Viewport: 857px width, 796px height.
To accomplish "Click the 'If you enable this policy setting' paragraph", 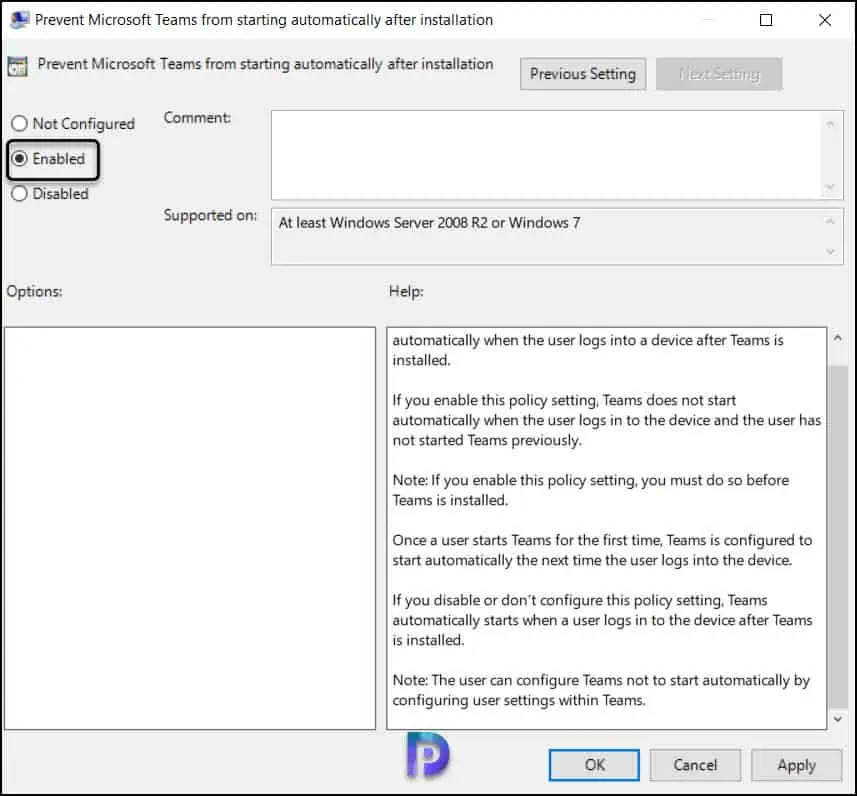I will tap(607, 420).
